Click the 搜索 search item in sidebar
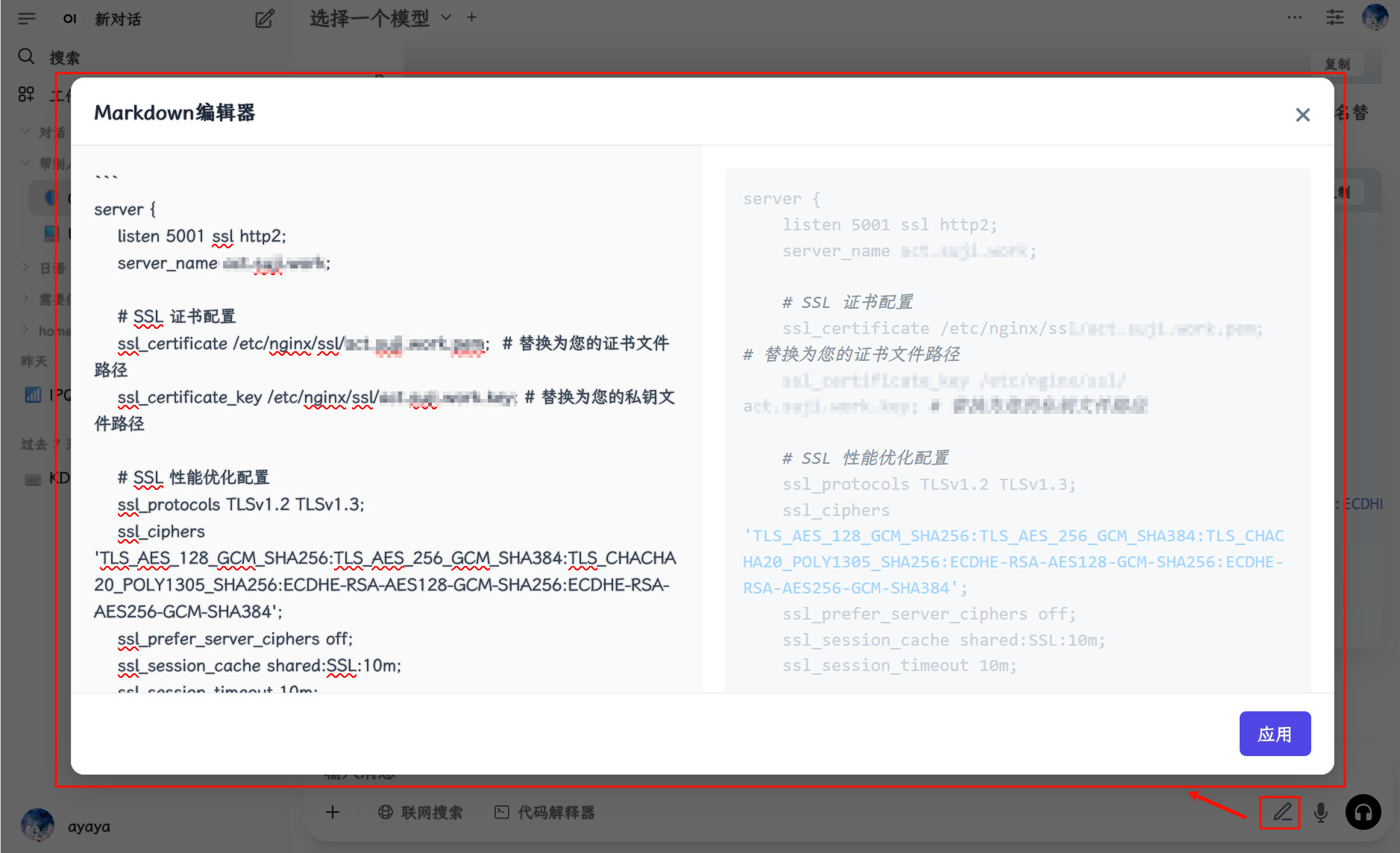This screenshot has width=1400, height=853. coord(49,57)
